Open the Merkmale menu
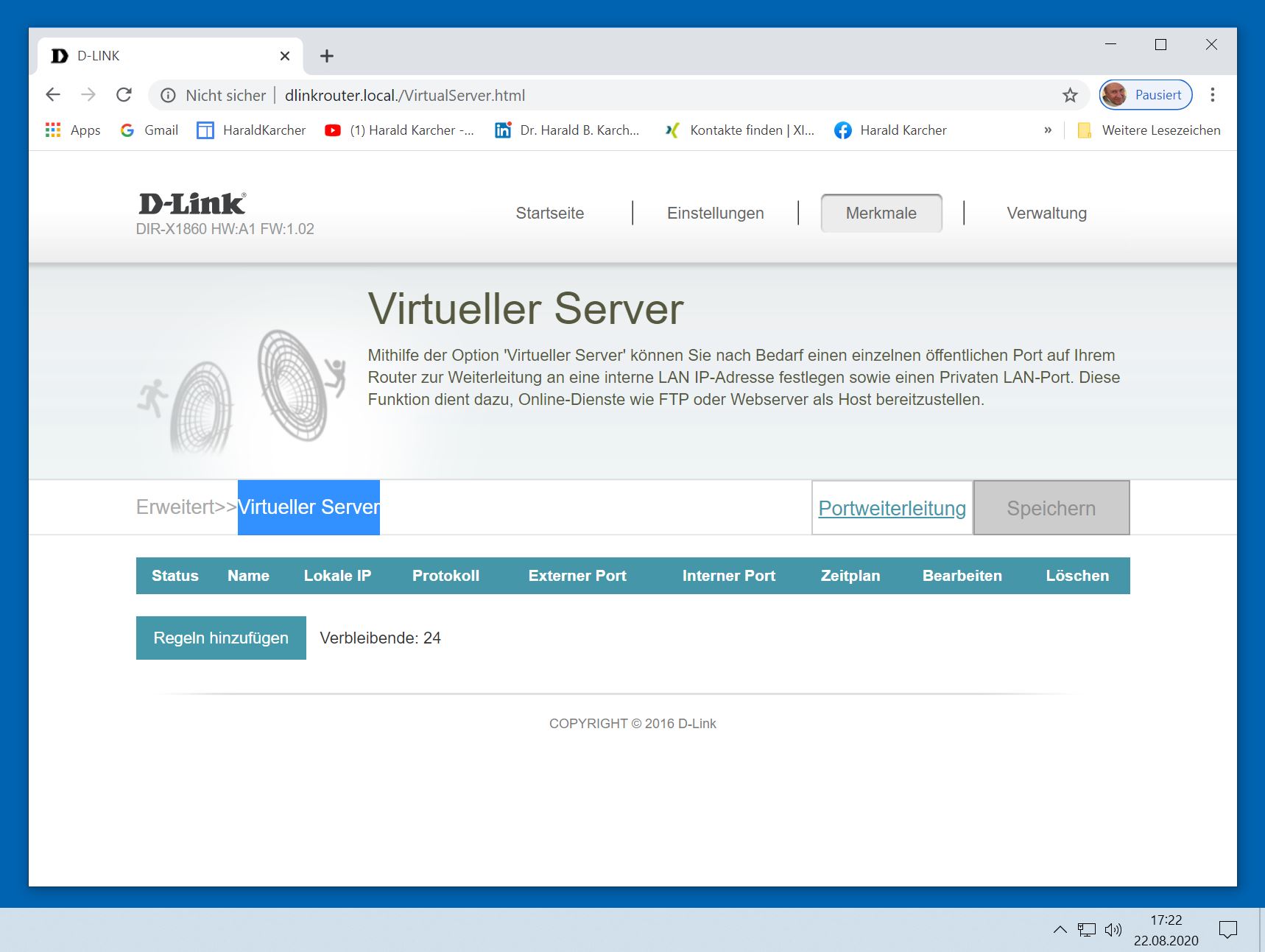 point(881,214)
